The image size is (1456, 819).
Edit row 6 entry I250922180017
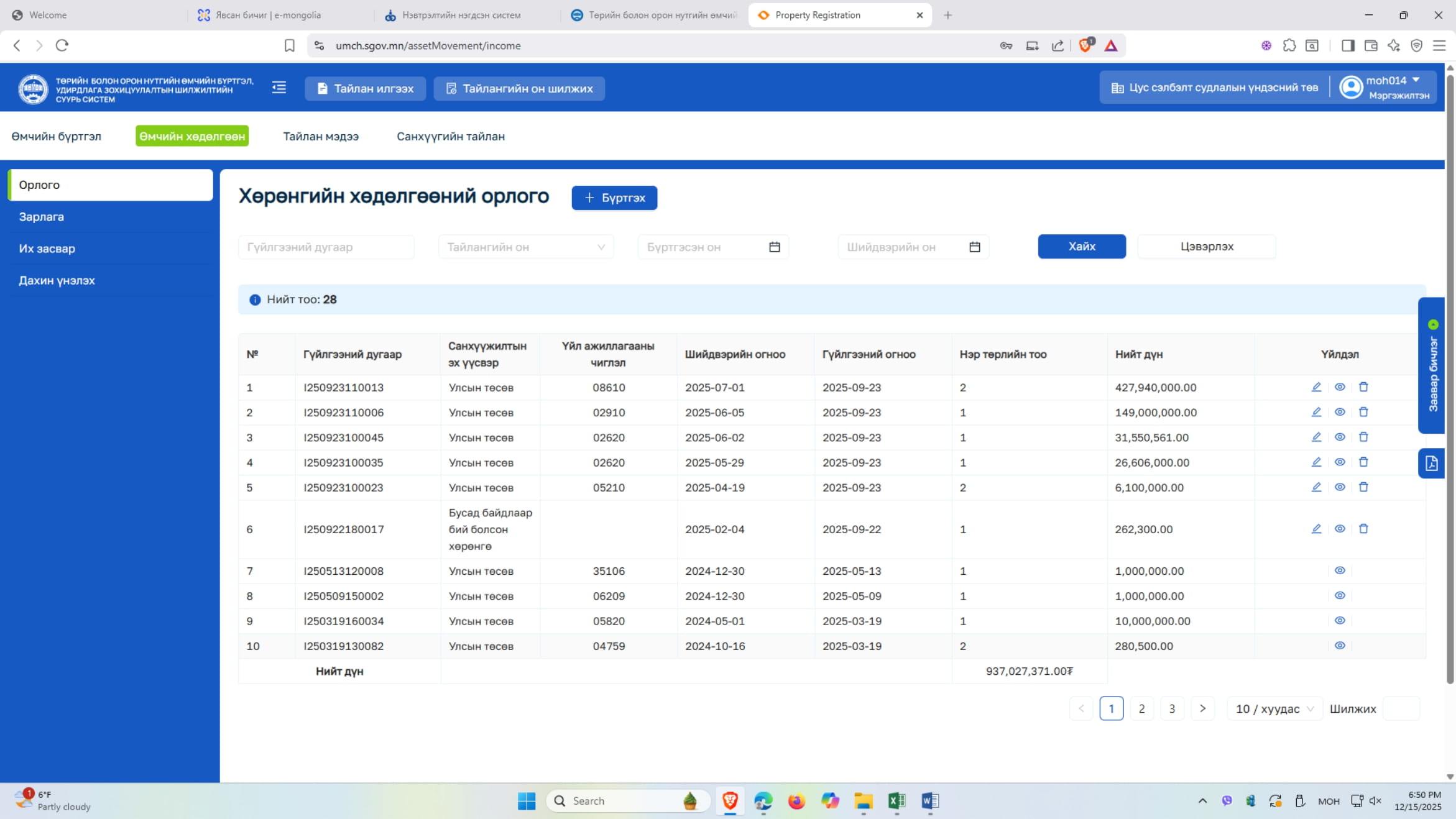tap(1316, 529)
